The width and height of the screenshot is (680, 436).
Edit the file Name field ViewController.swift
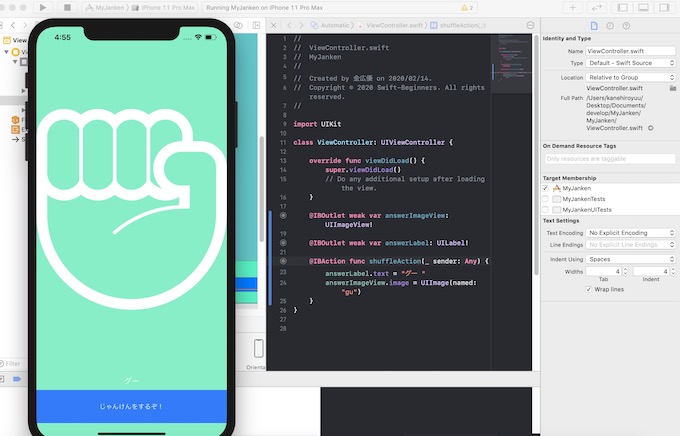[x=631, y=51]
